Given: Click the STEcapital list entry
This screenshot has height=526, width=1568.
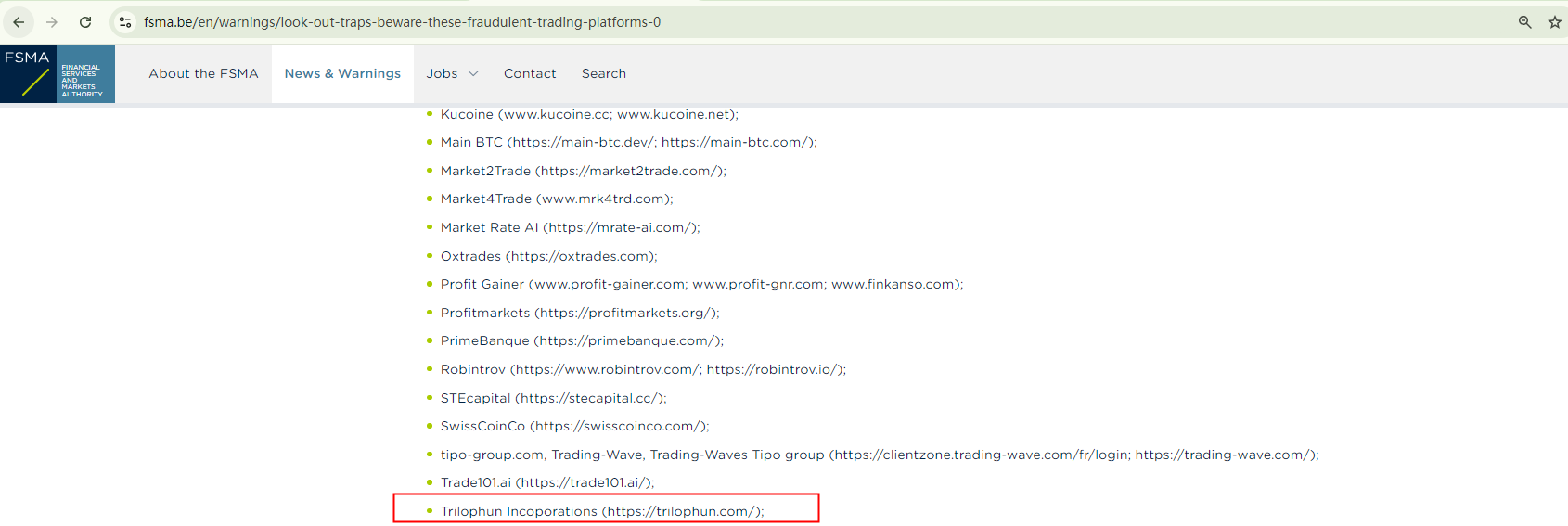Looking at the screenshot, I should click(x=553, y=398).
